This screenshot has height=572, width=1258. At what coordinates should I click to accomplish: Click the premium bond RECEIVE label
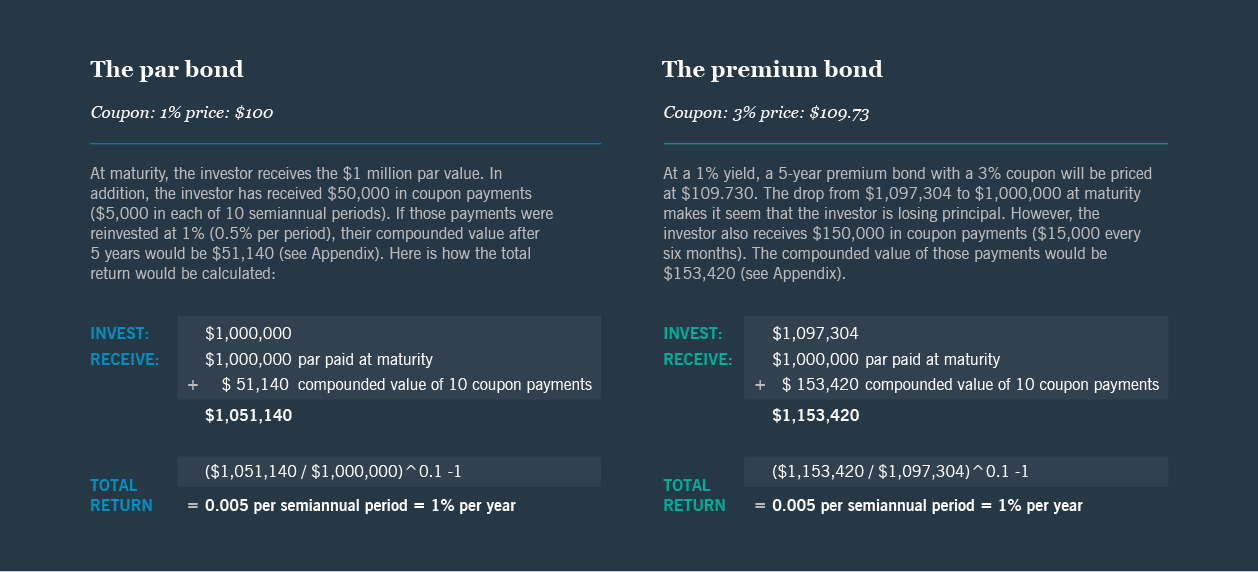pyautogui.click(x=698, y=360)
